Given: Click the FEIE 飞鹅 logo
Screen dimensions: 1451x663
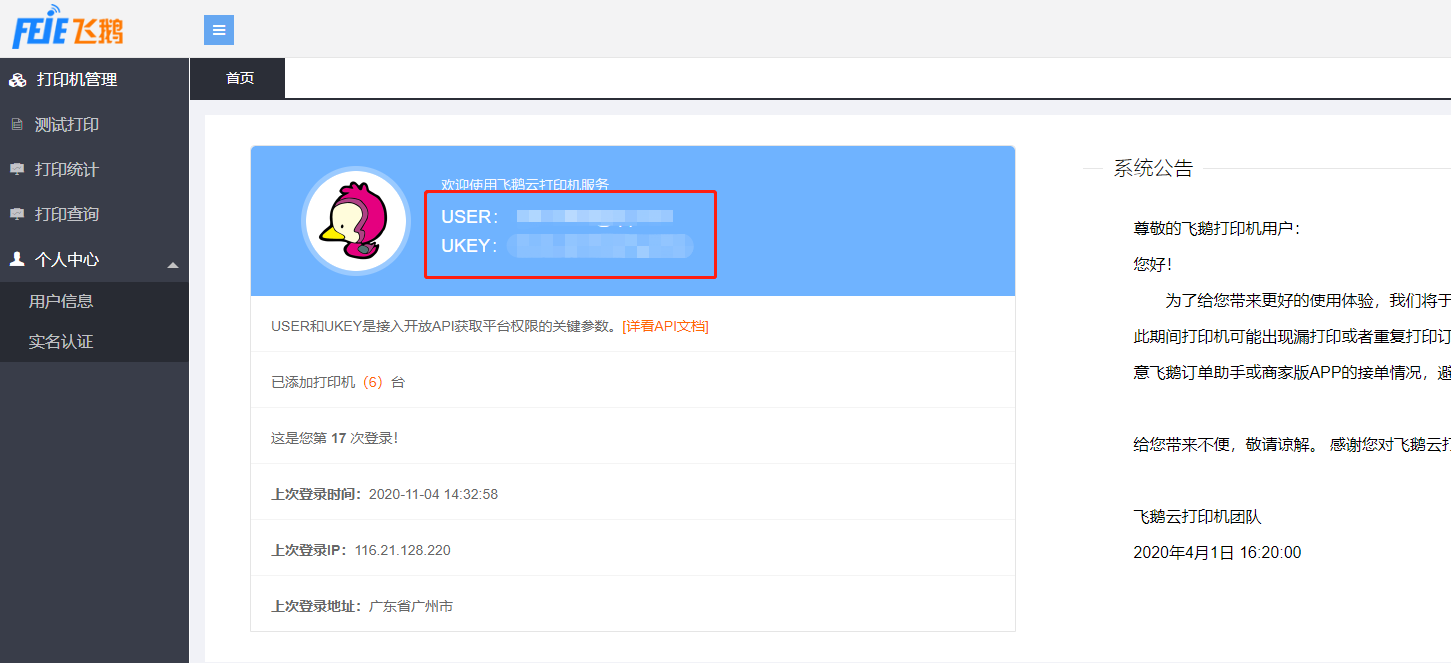Looking at the screenshot, I should tap(68, 28).
